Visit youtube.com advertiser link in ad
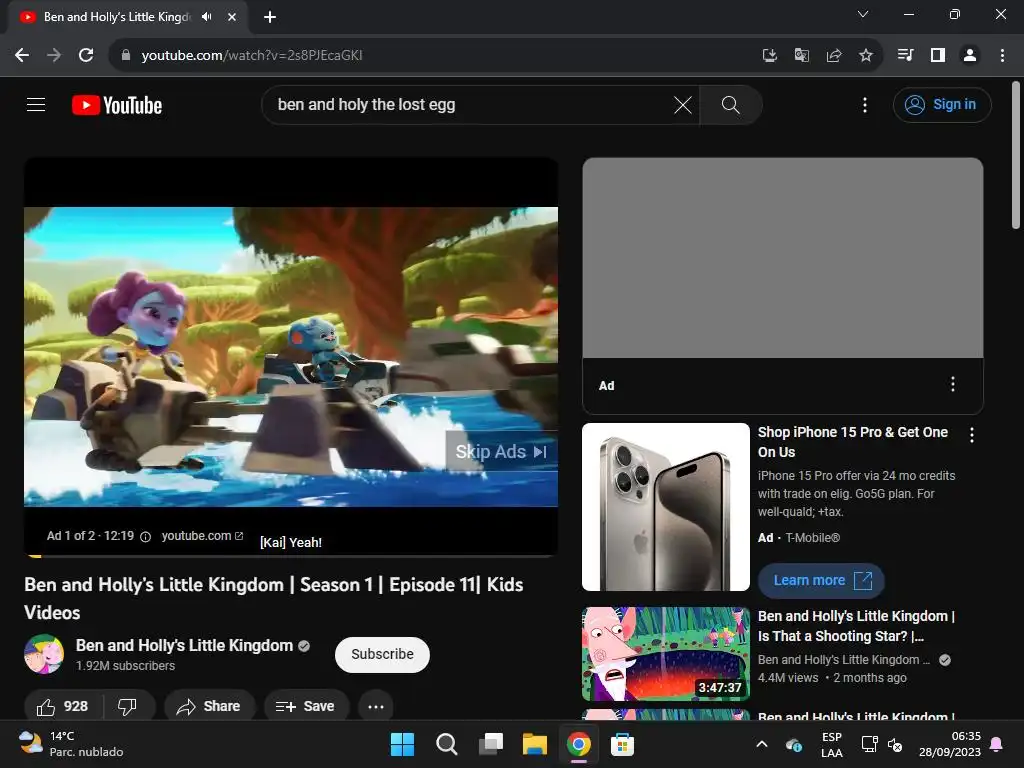This screenshot has height=768, width=1024. [202, 536]
